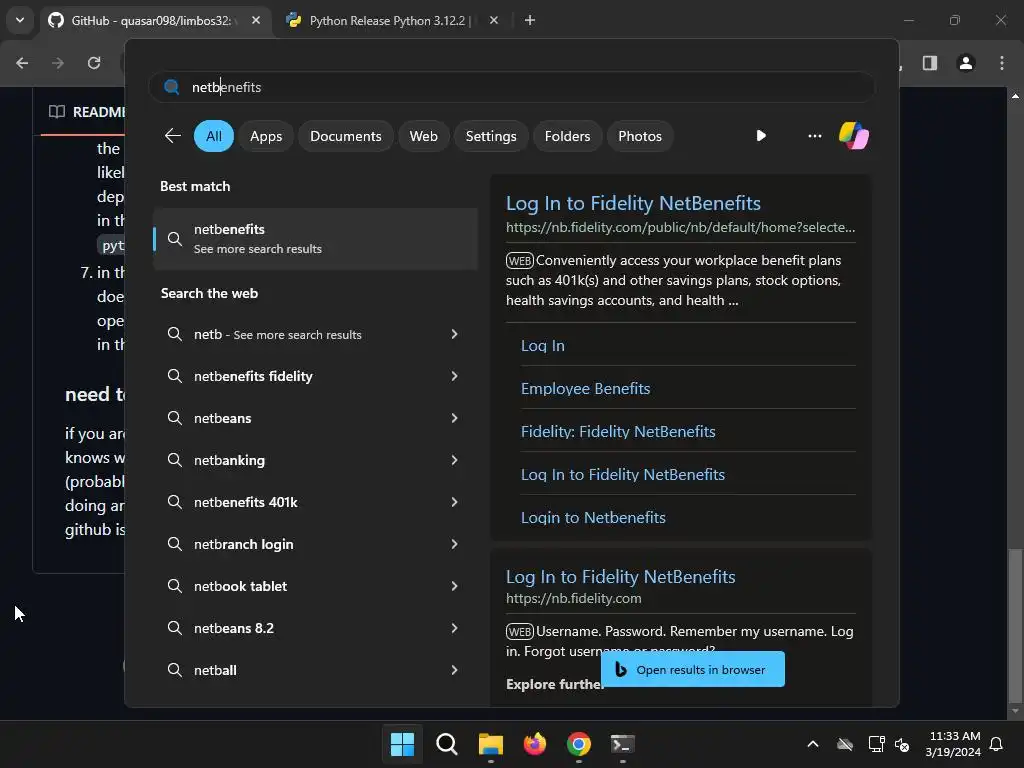Open File Explorer from taskbar
Viewport: 1024px width, 768px height.
tap(490, 744)
